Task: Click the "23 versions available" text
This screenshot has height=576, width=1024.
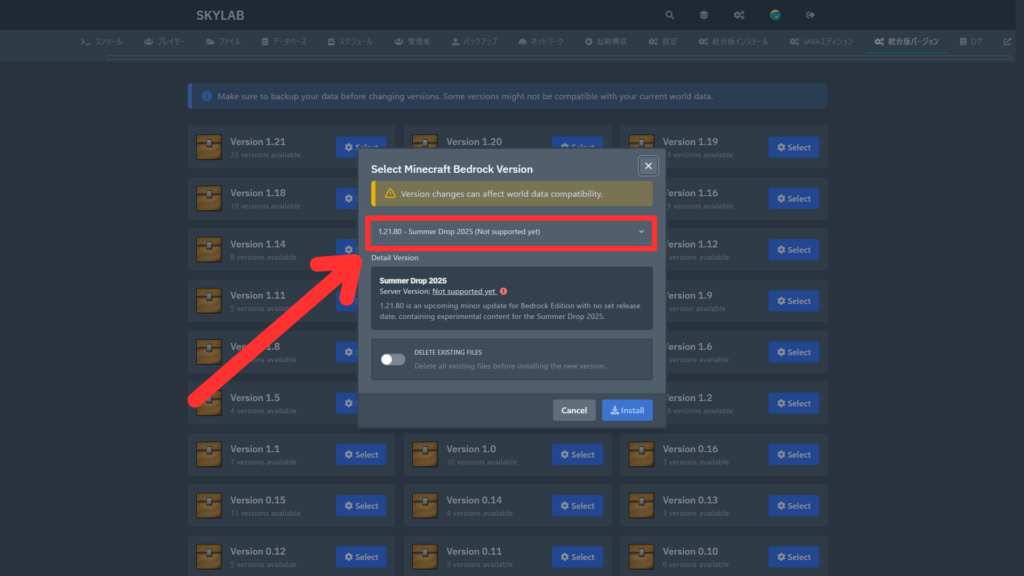Action: (x=265, y=155)
